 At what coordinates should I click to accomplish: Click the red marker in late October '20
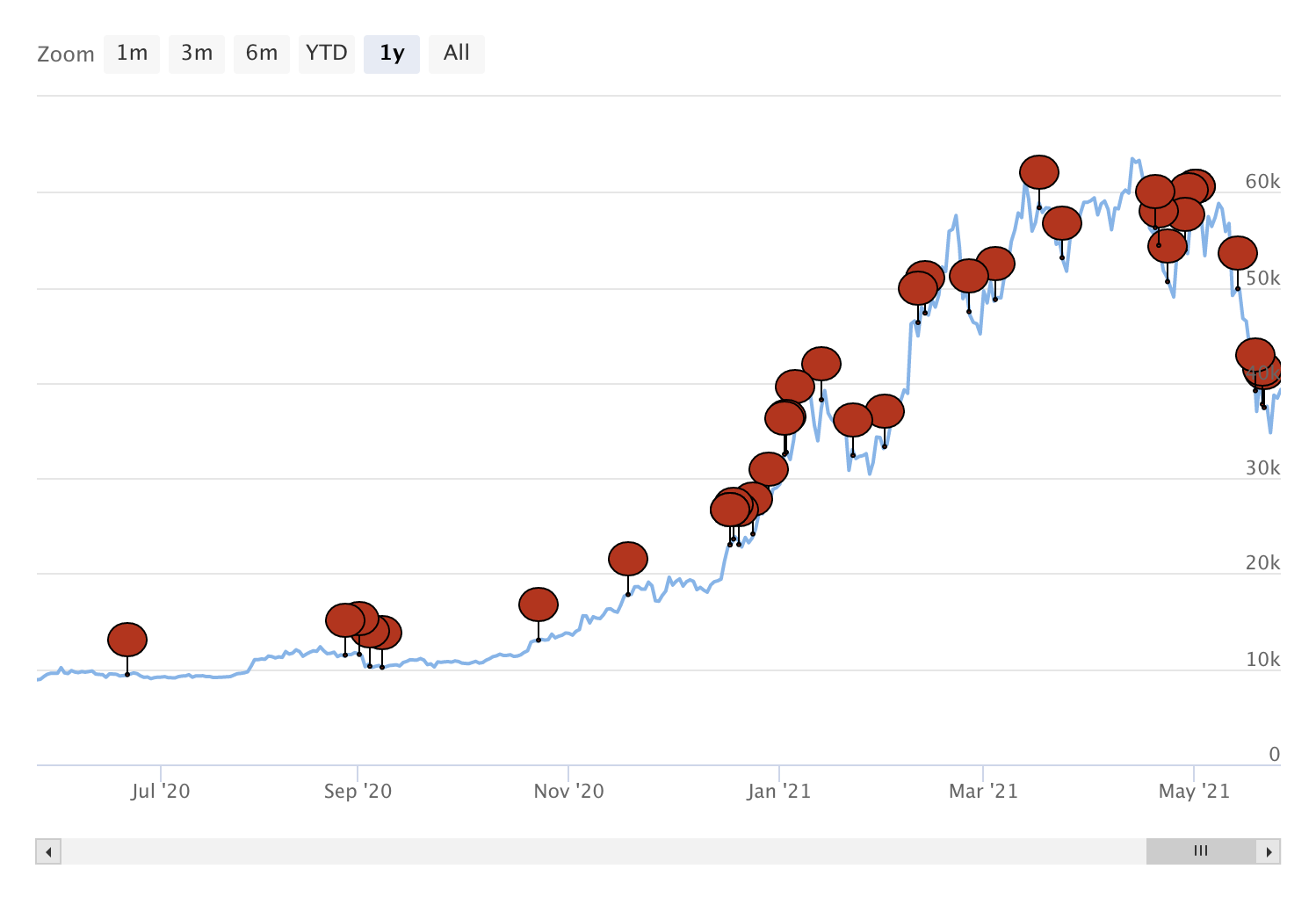(539, 605)
